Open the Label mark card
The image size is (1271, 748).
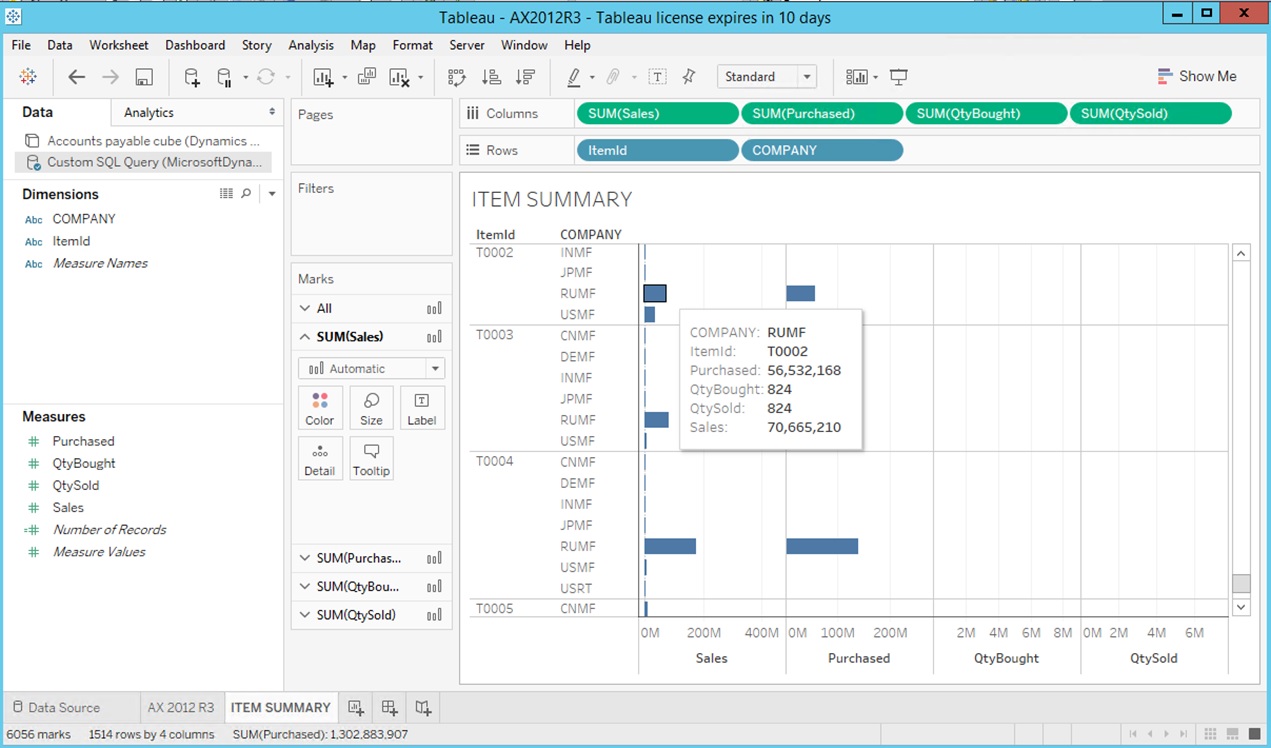coord(422,408)
